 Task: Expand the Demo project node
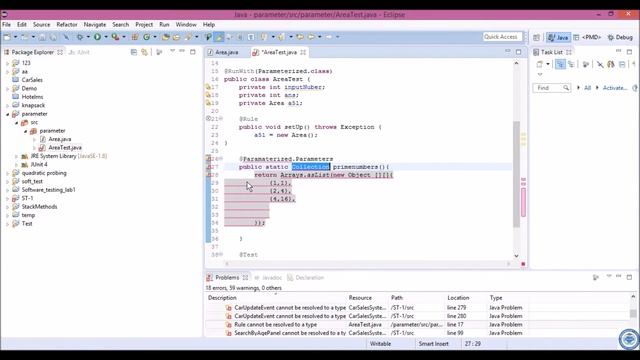click(7, 88)
